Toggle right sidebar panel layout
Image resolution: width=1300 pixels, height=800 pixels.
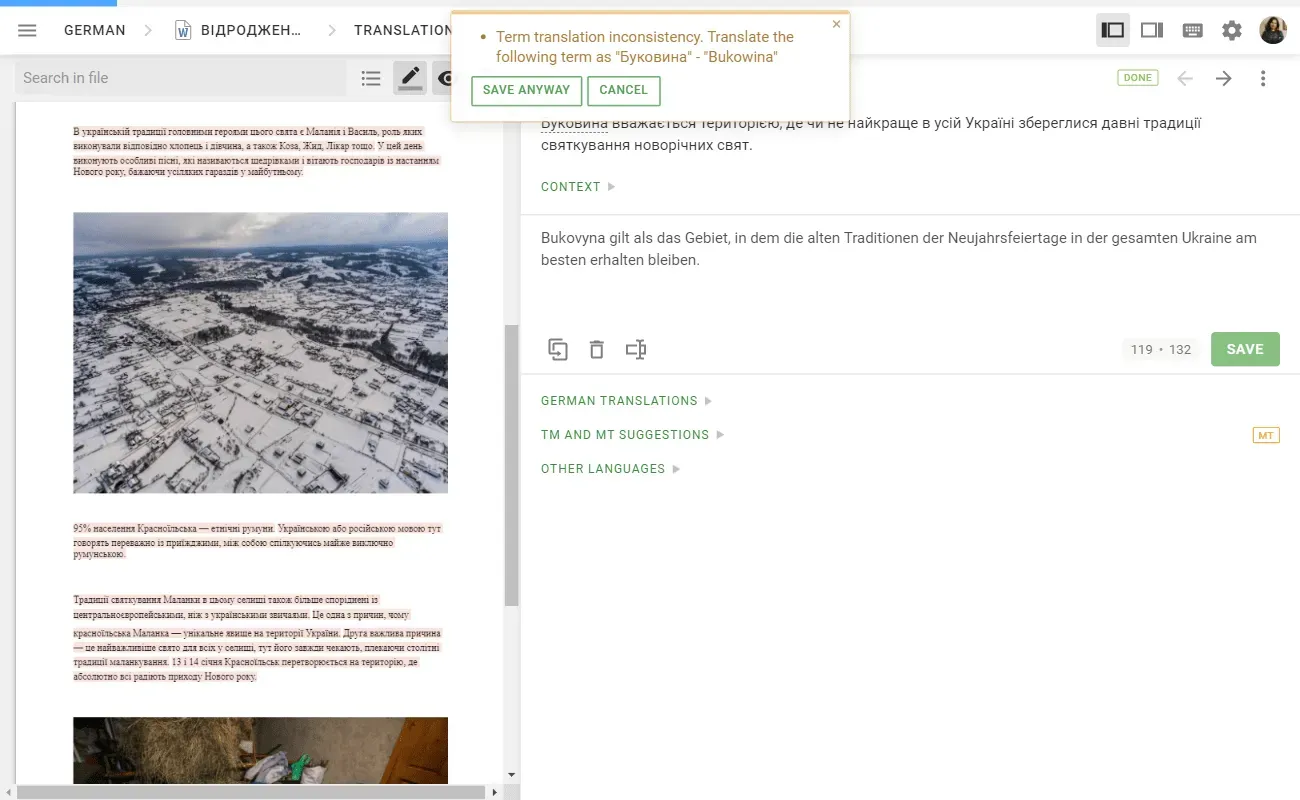[x=1152, y=30]
